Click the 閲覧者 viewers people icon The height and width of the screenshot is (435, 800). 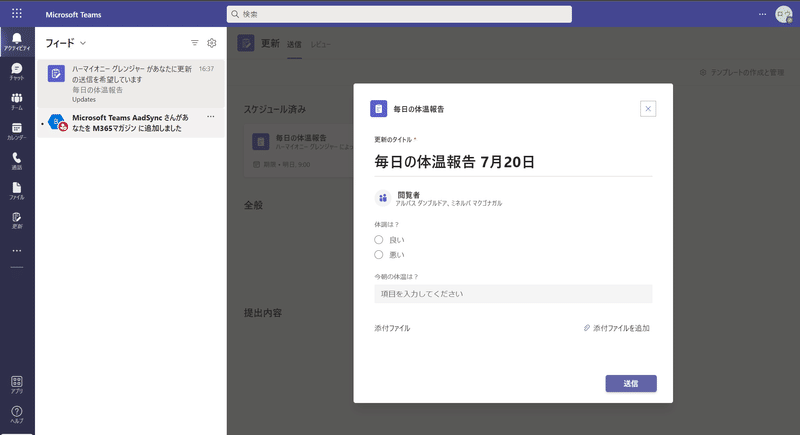tap(383, 198)
